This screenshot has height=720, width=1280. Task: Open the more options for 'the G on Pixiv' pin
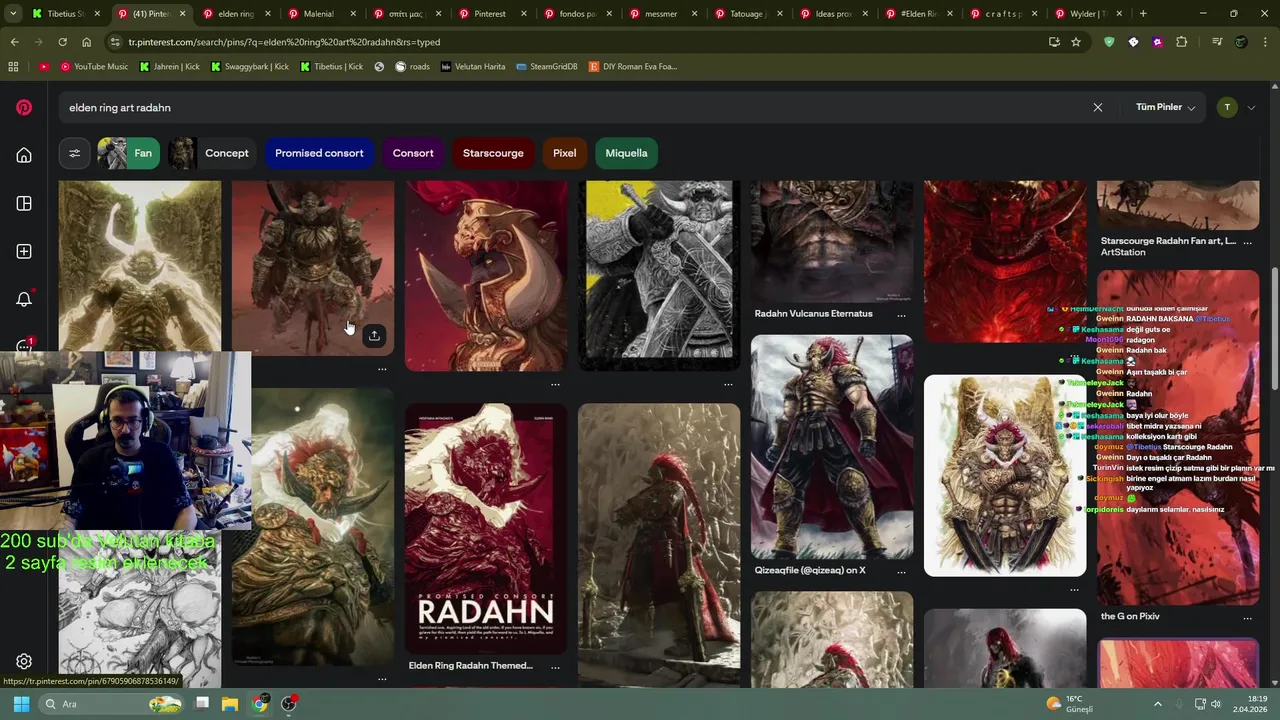(x=1247, y=617)
